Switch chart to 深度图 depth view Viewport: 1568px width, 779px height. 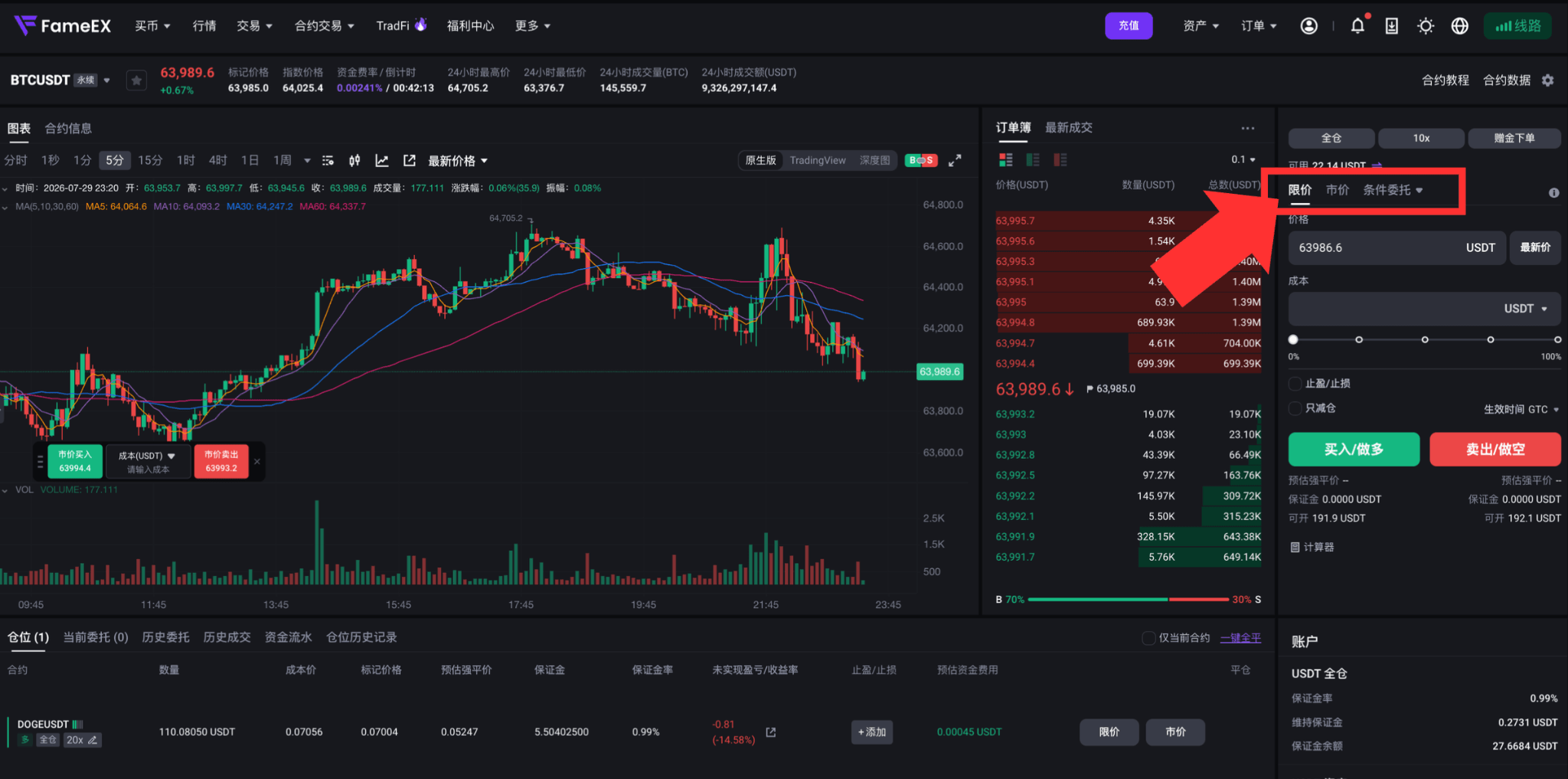click(875, 161)
